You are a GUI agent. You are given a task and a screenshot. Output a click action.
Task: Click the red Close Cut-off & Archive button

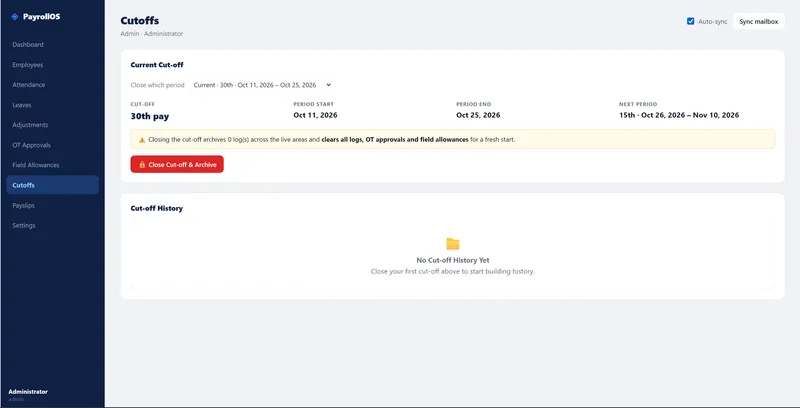177,165
